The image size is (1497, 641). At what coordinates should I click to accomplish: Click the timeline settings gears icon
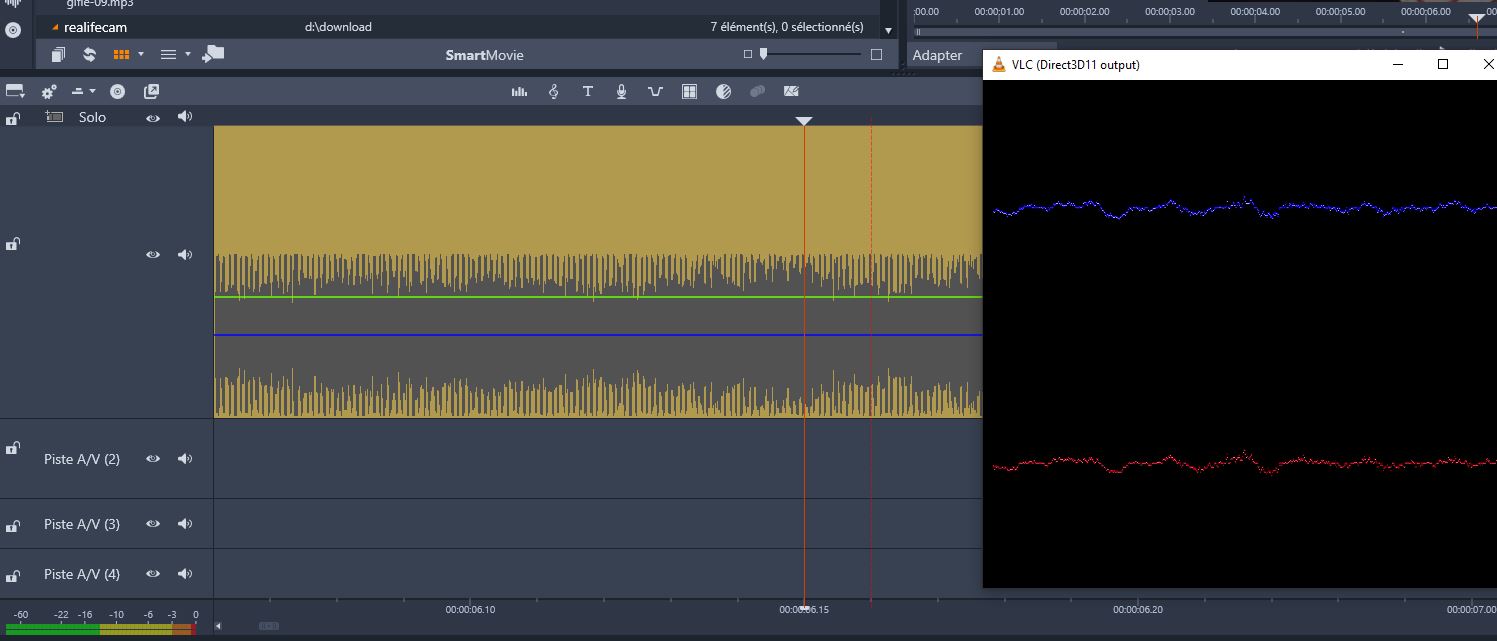tap(49, 91)
